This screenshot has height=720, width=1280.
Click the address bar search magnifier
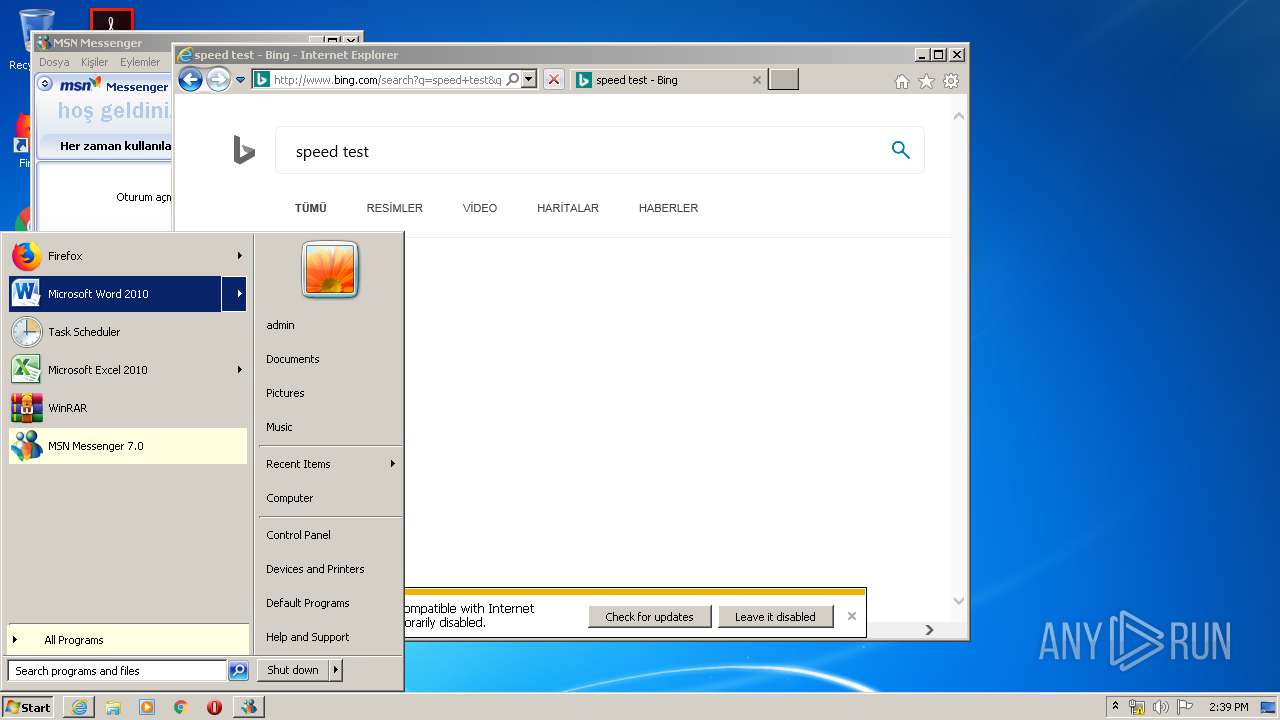pos(513,80)
